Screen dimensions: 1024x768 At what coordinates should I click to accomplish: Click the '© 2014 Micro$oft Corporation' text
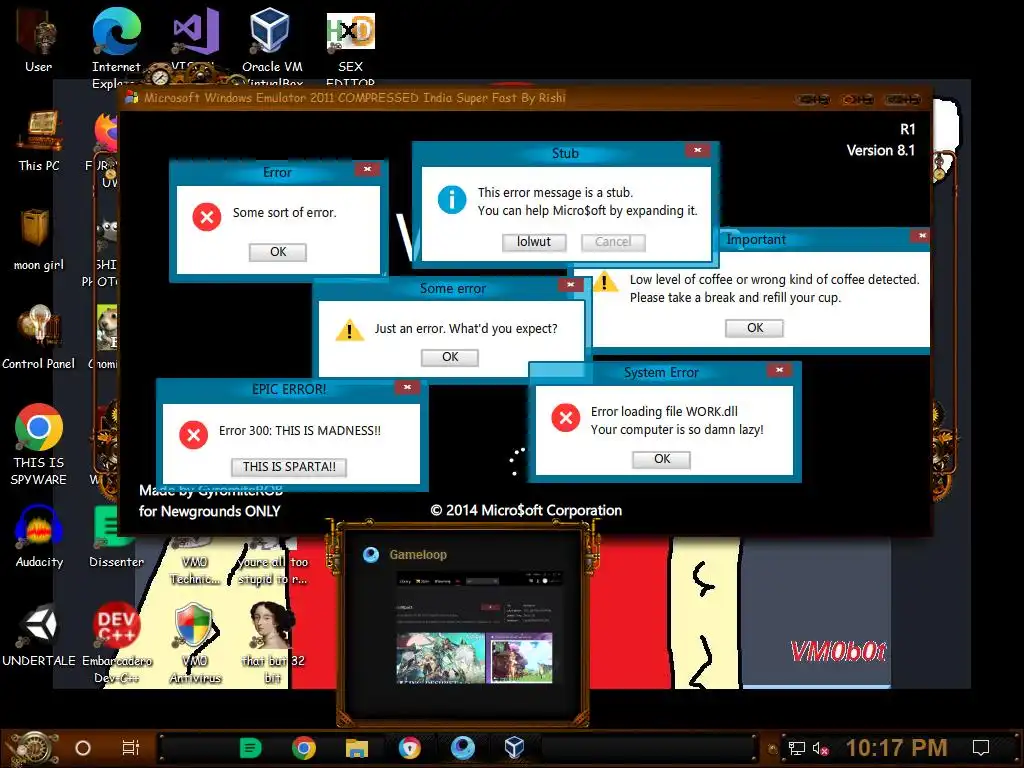pos(526,510)
